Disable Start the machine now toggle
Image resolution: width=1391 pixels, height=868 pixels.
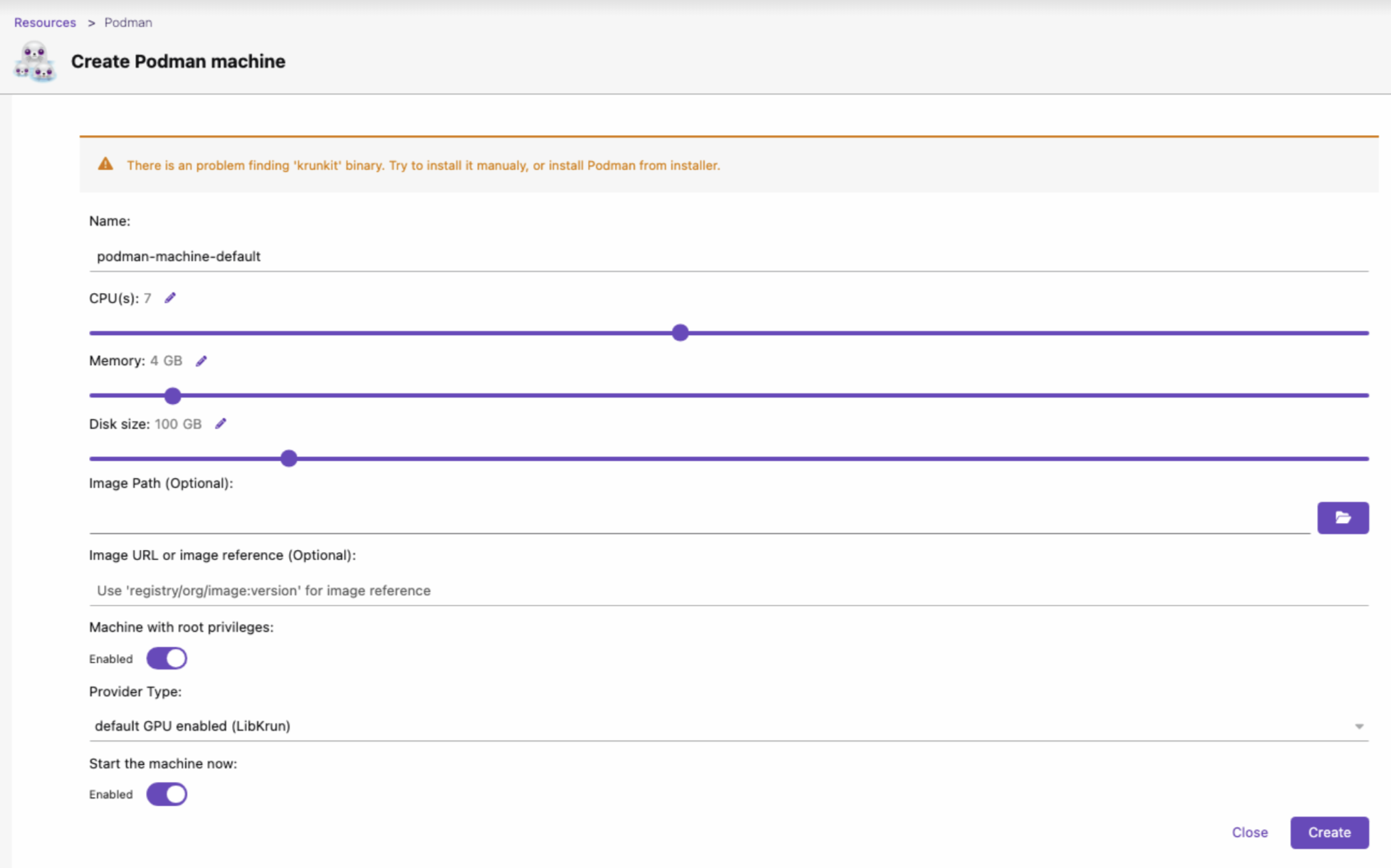pos(167,794)
